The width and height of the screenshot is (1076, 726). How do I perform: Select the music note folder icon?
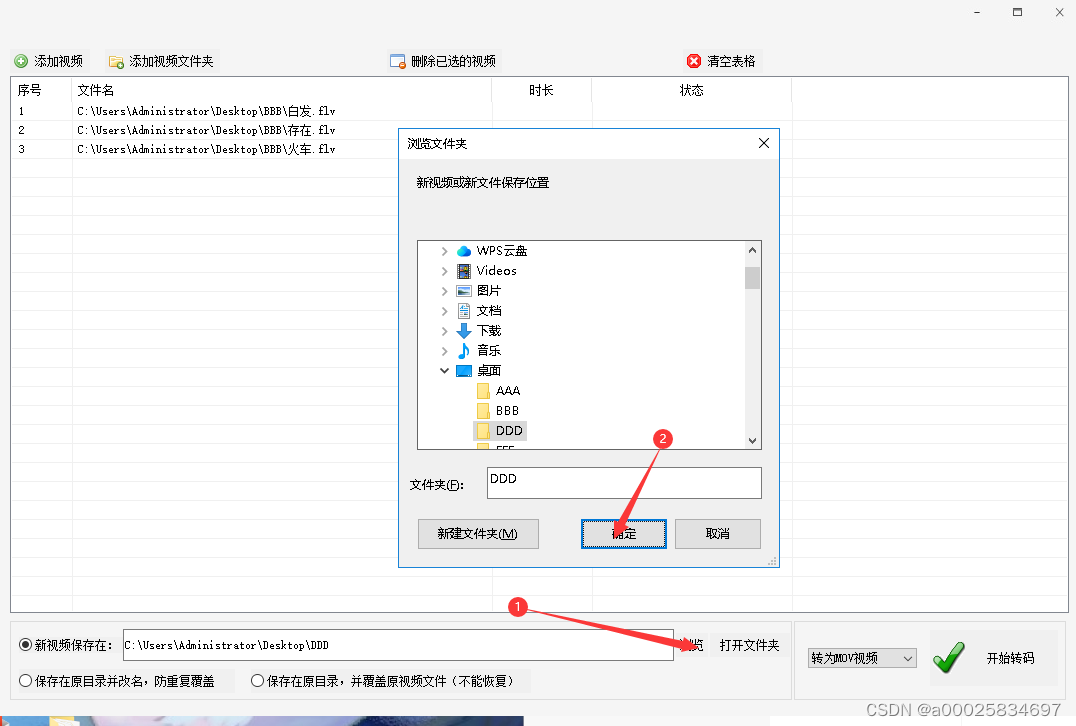click(x=464, y=350)
